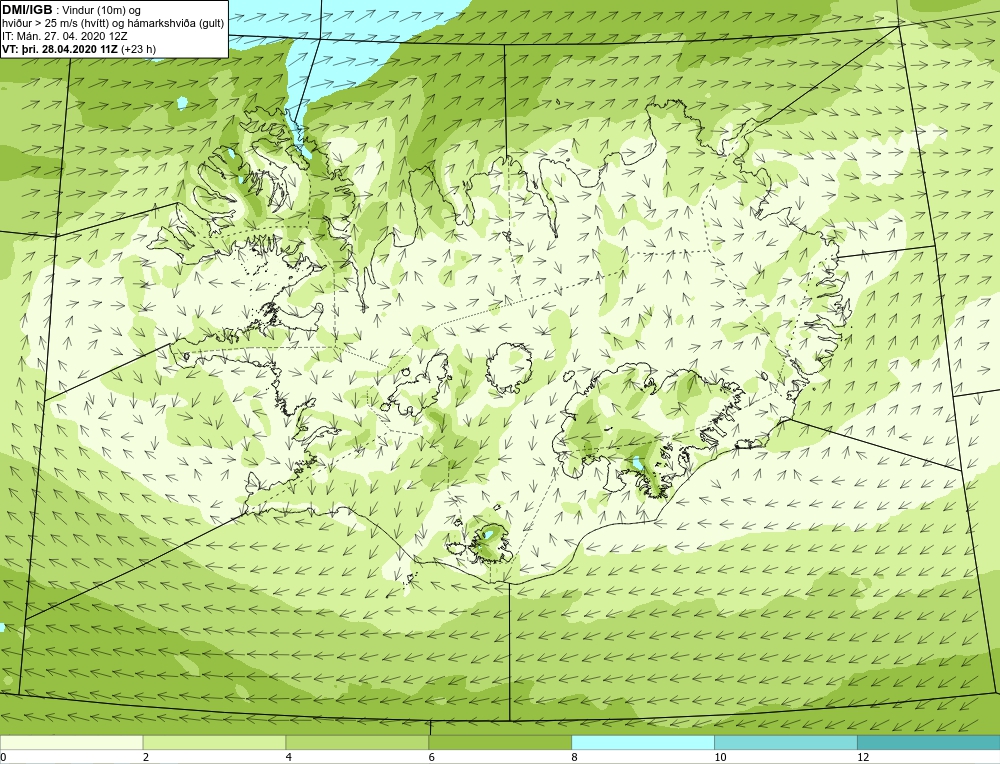Click the 'IT: Mán. 27. 04. 2020 12Z' line
This screenshot has width=1000, height=764.
click(x=65, y=36)
